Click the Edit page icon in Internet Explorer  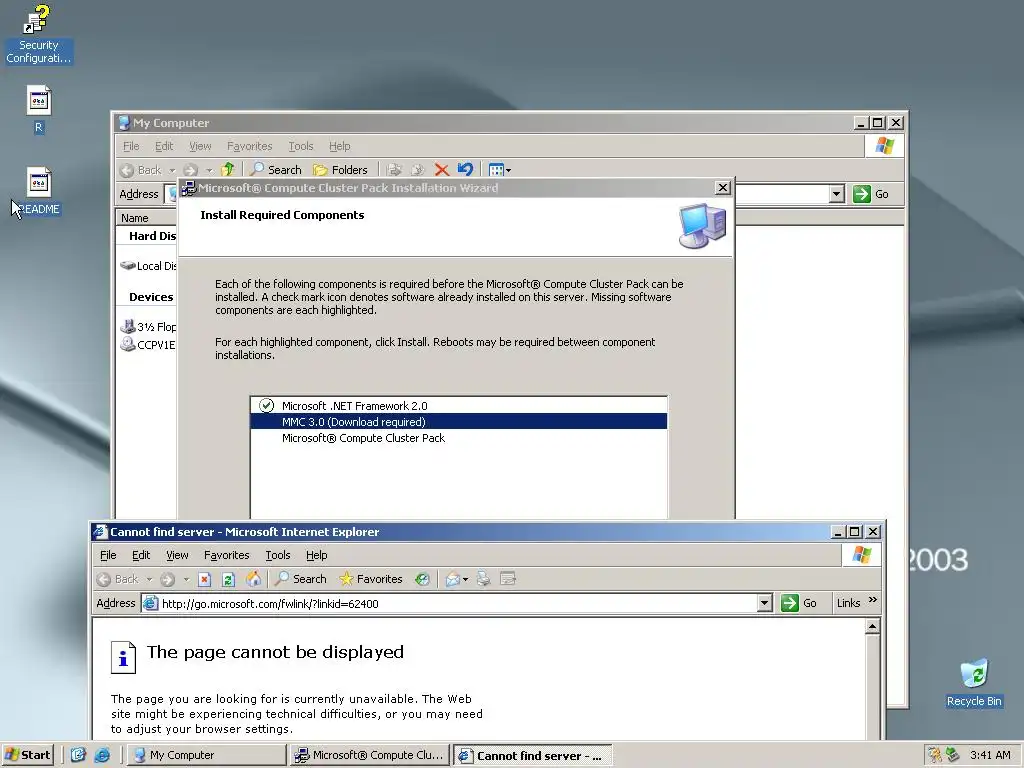point(507,579)
